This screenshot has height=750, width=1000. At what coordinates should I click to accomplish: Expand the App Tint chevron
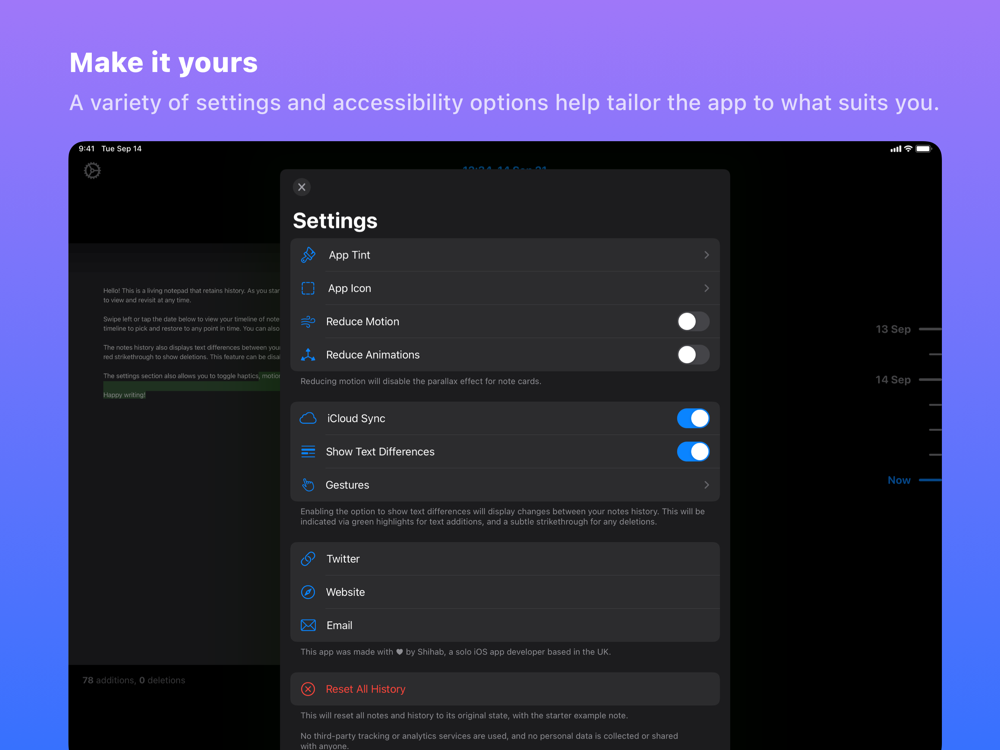[707, 255]
